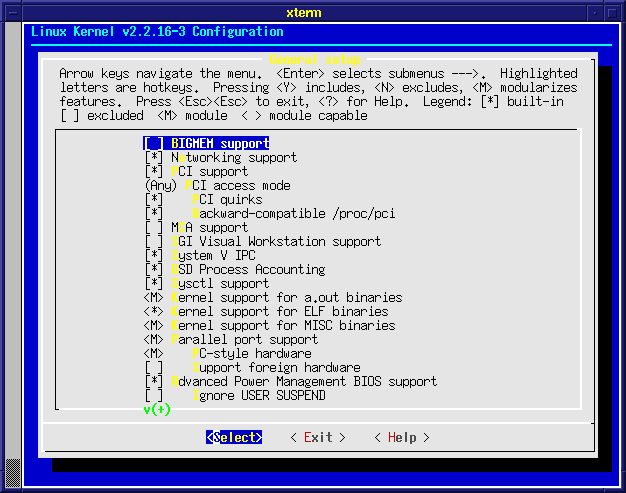Enable Support foreign hardware option

(153, 368)
